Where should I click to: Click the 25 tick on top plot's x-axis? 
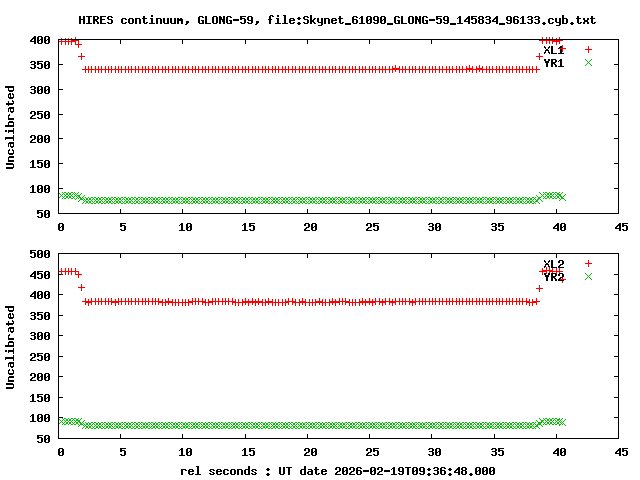click(371, 228)
